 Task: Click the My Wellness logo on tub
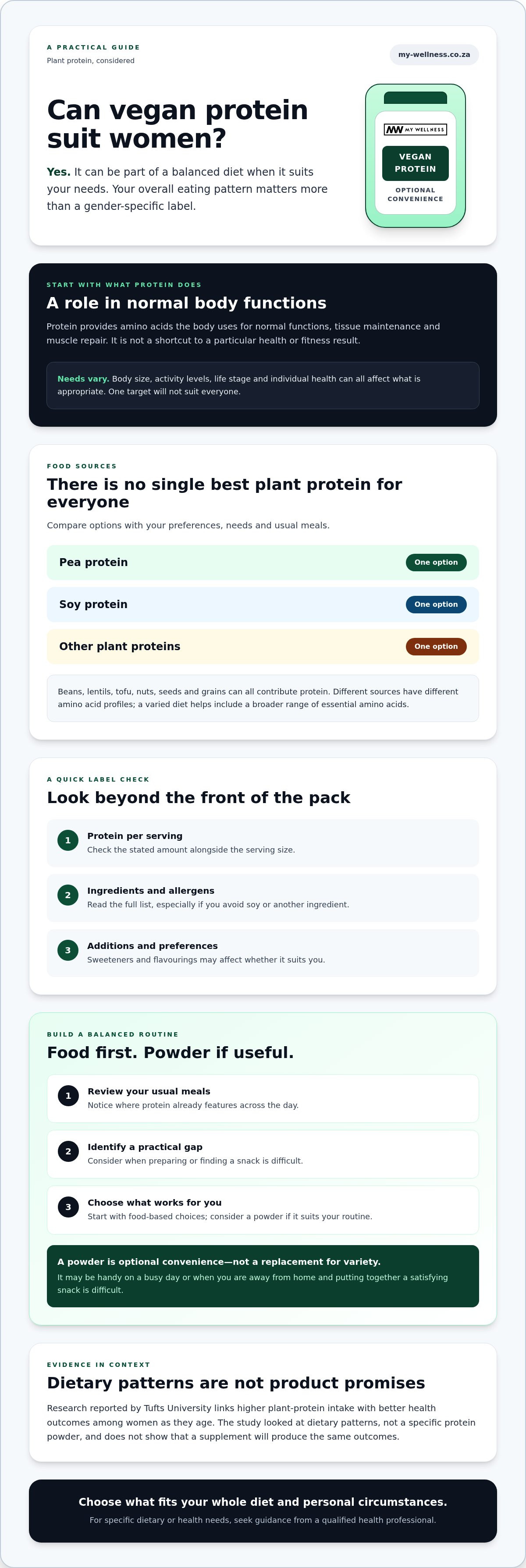415,130
